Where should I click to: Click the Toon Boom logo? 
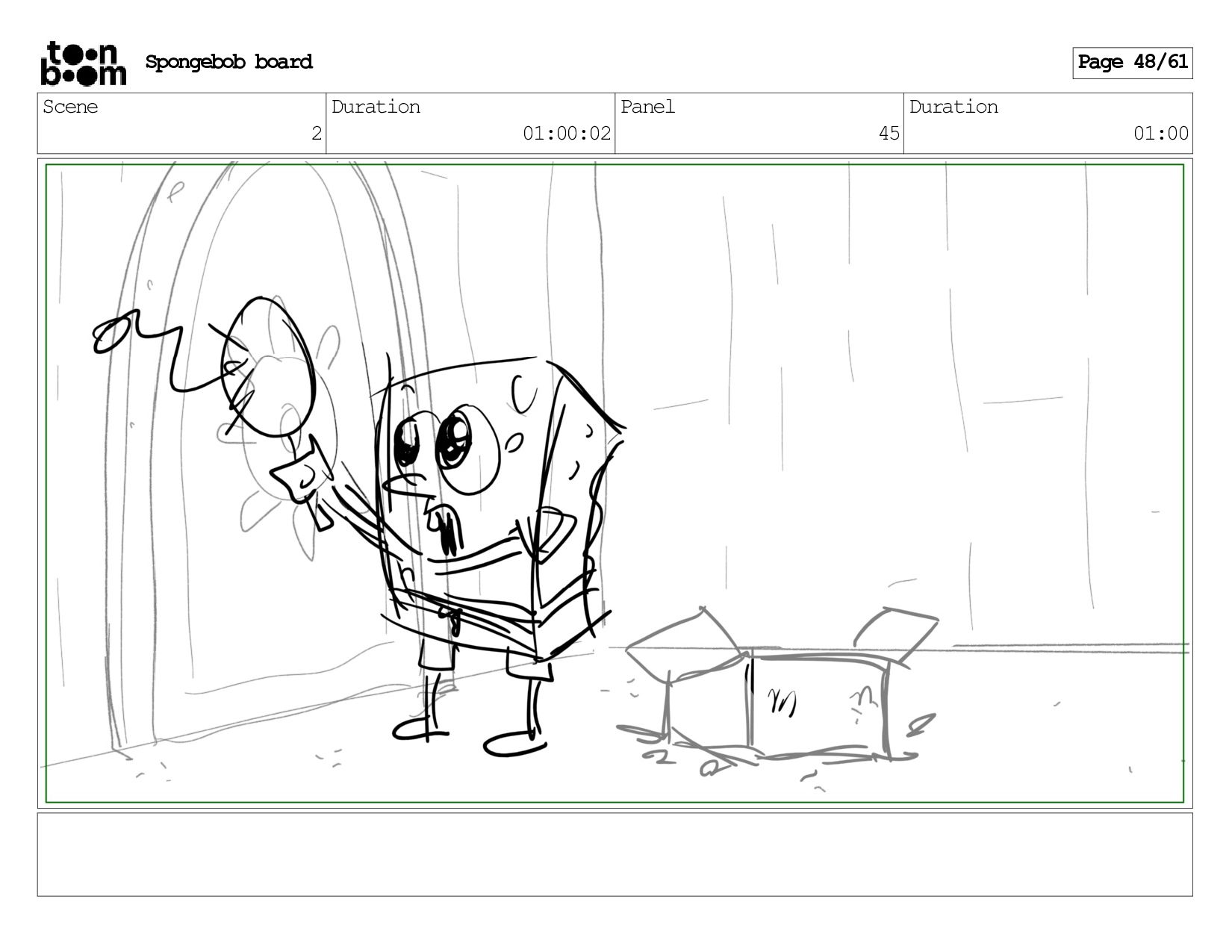click(x=83, y=63)
